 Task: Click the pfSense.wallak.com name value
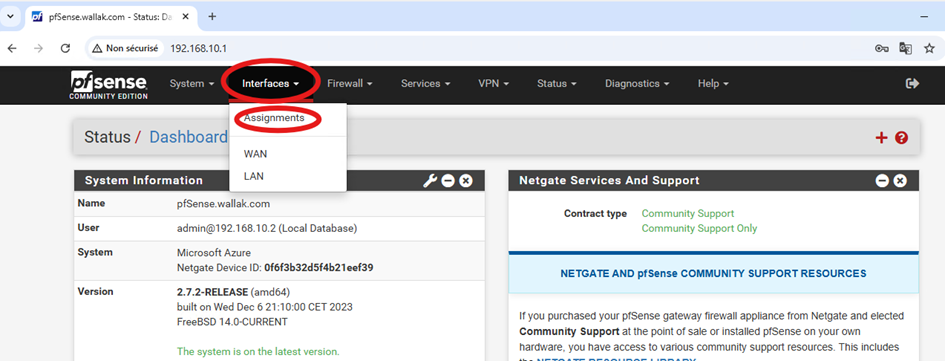pyautogui.click(x=224, y=204)
